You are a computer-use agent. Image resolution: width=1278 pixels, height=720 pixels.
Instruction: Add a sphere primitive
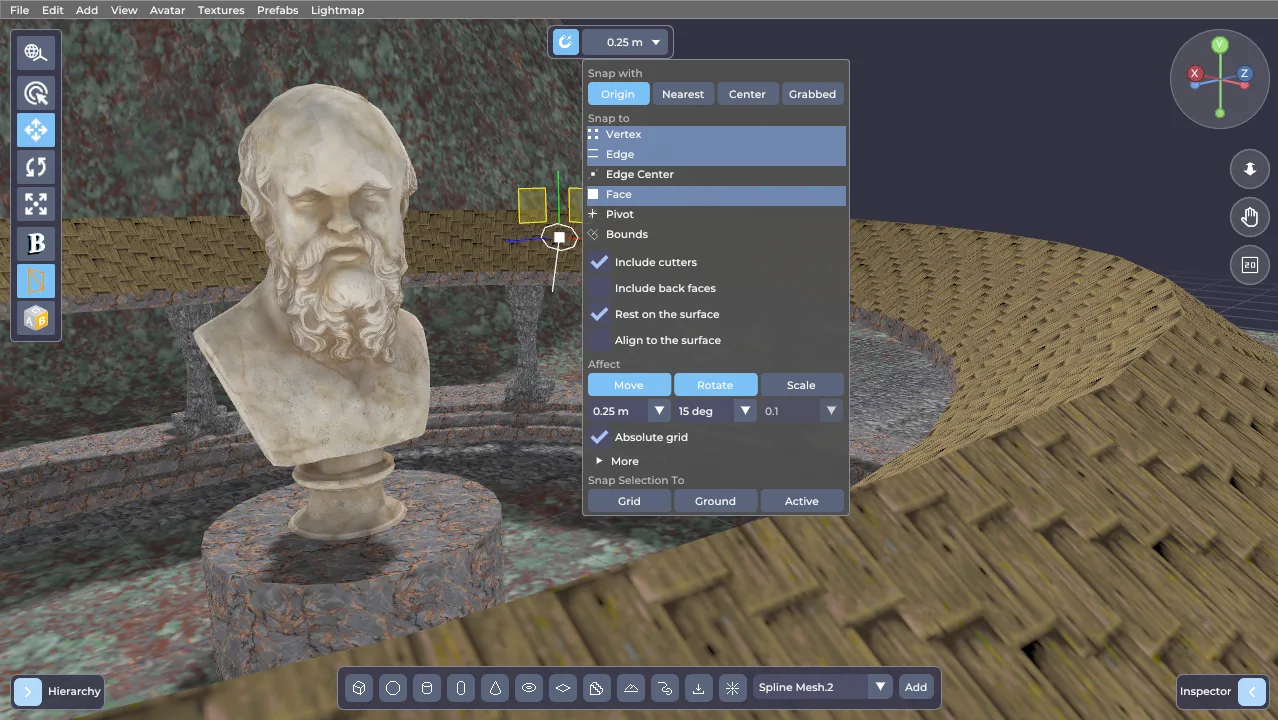pos(393,688)
